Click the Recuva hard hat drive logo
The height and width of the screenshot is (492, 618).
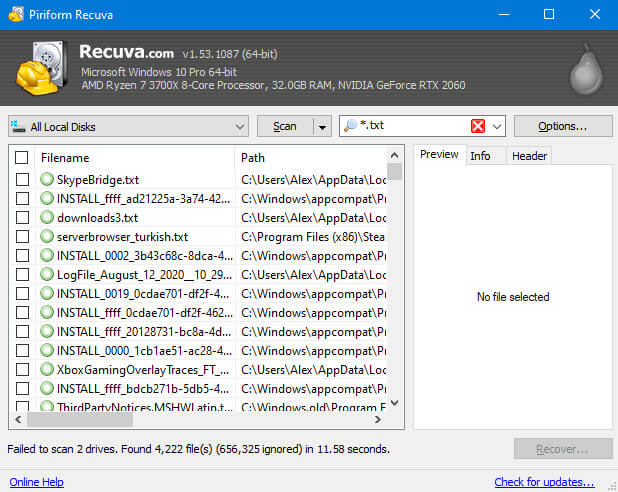tap(40, 68)
